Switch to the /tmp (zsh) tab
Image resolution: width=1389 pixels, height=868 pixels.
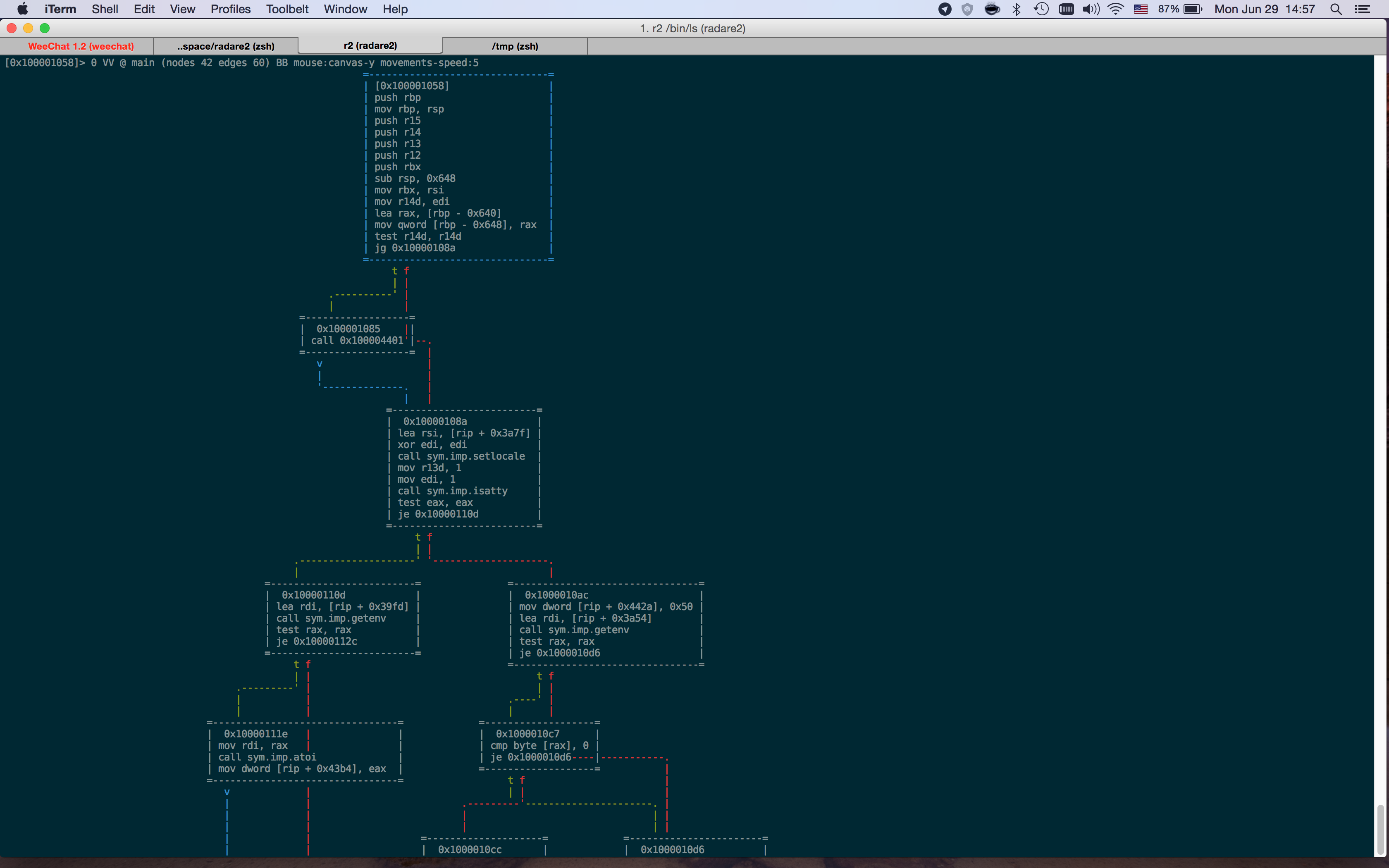(x=515, y=46)
